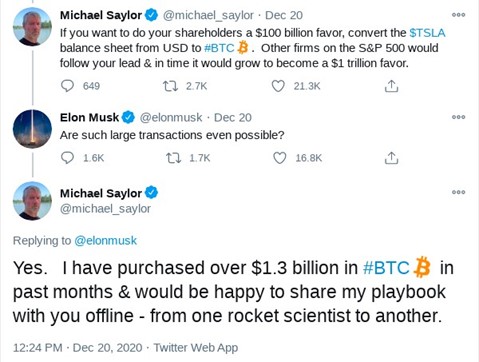Open reply on Saylor's first tweet
Image resolution: width=479 pixels, height=362 pixels.
click(x=67, y=86)
